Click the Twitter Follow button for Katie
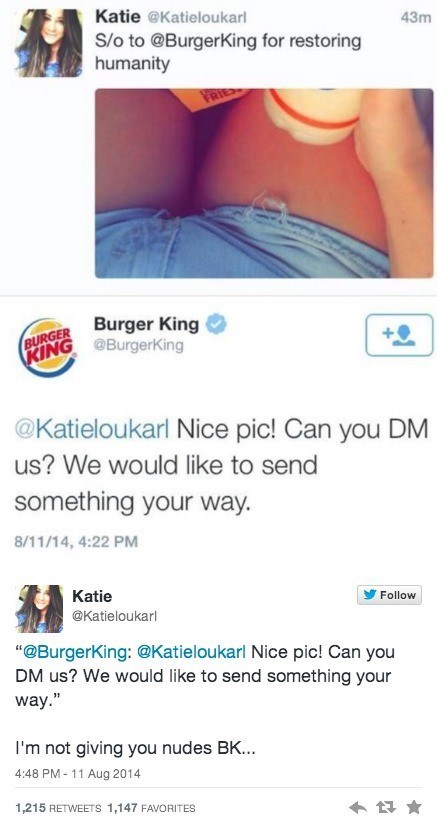The image size is (437, 823). pos(389,595)
